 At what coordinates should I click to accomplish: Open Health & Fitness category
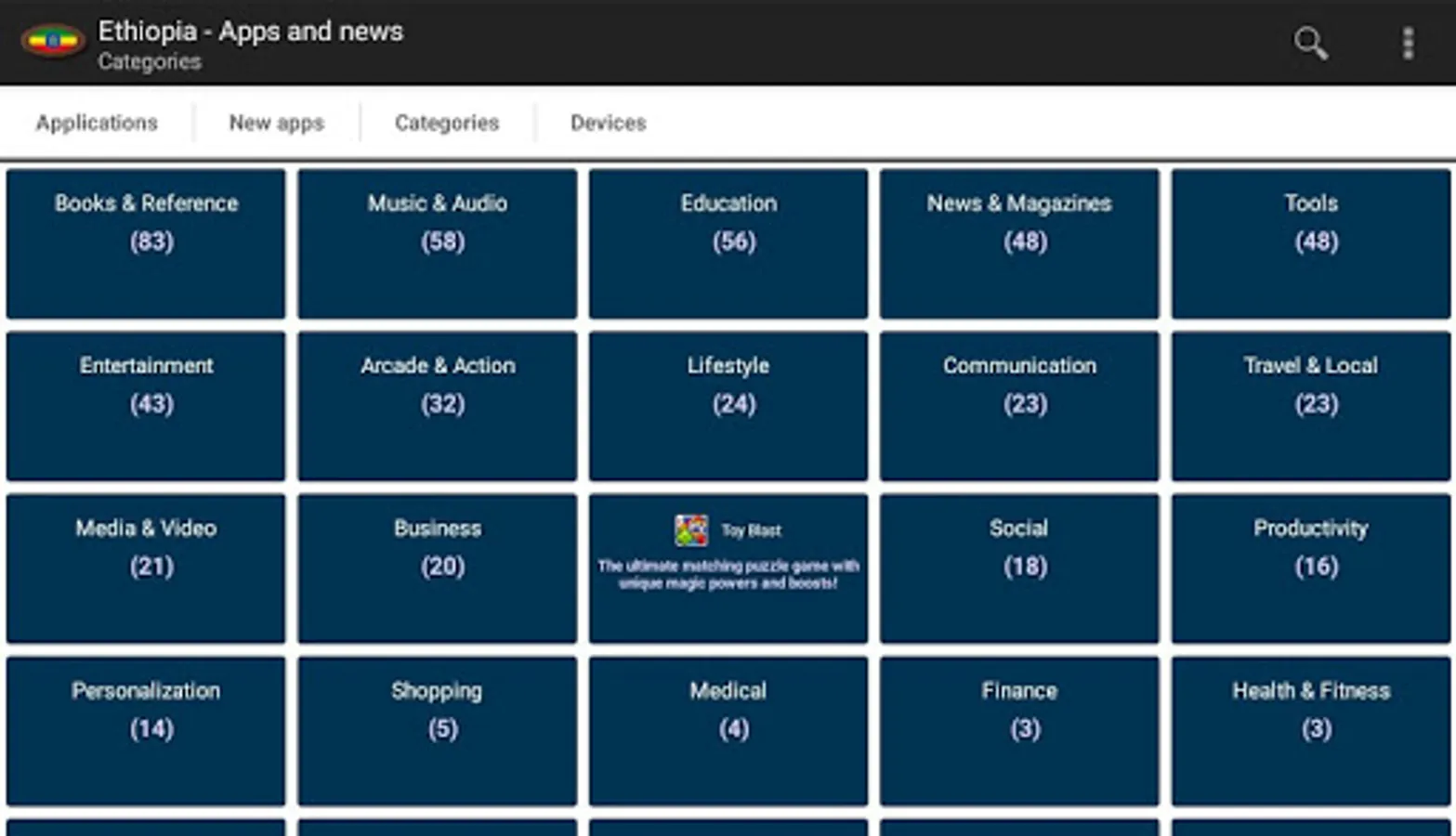pyautogui.click(x=1311, y=731)
